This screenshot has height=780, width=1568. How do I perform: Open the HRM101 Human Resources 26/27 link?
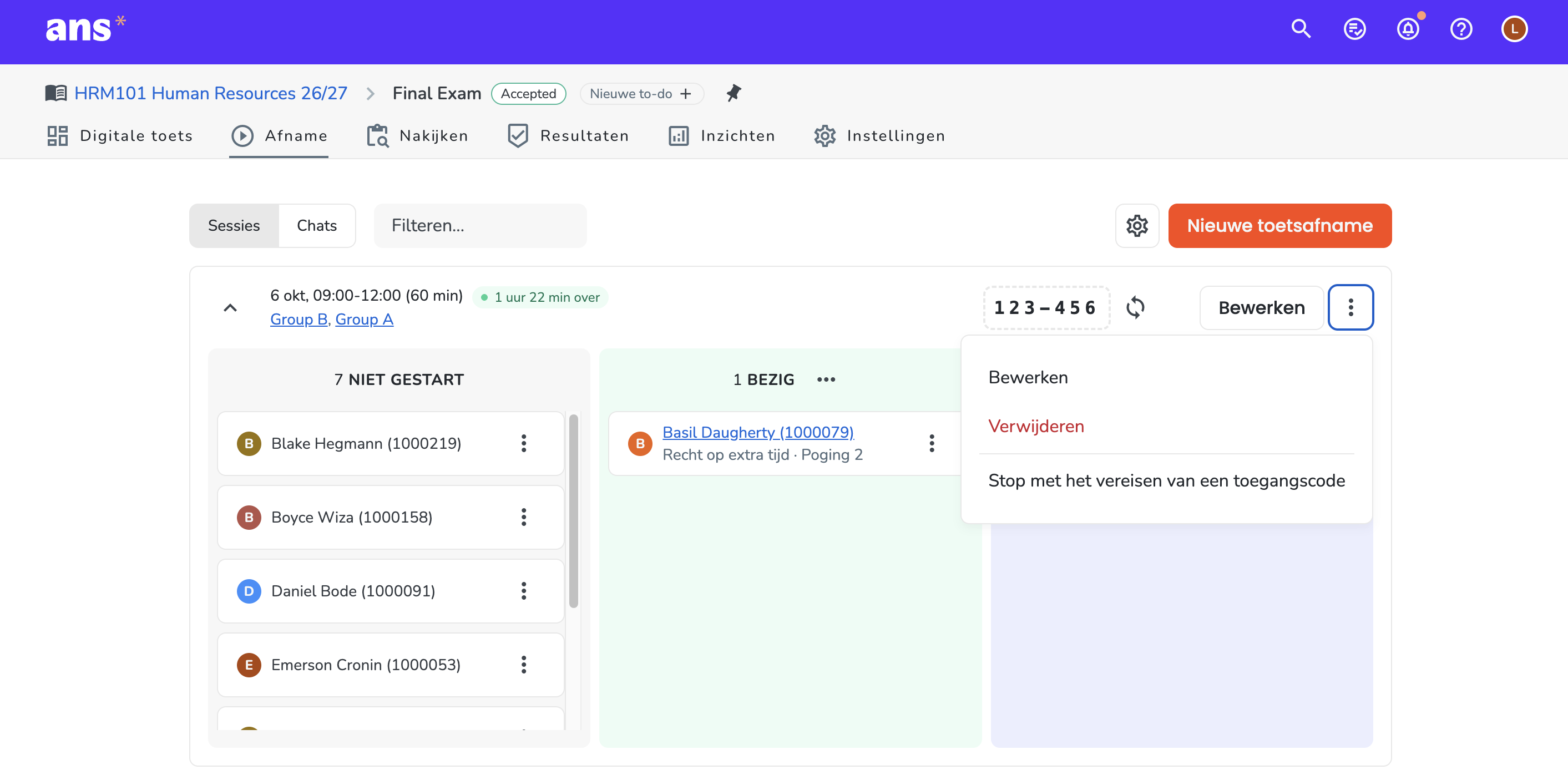211,93
